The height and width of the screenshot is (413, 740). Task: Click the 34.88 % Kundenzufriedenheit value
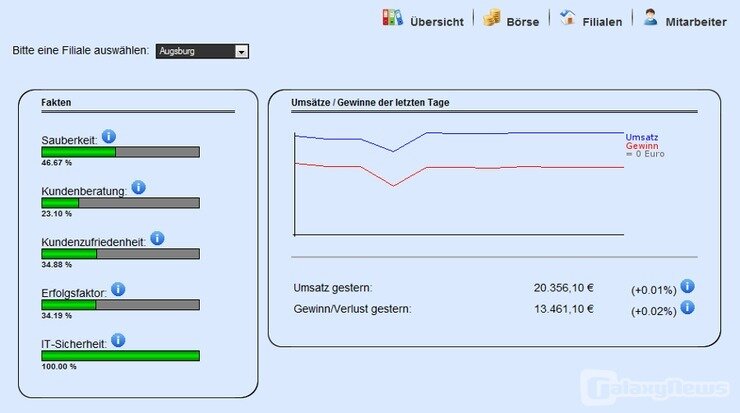click(x=57, y=265)
